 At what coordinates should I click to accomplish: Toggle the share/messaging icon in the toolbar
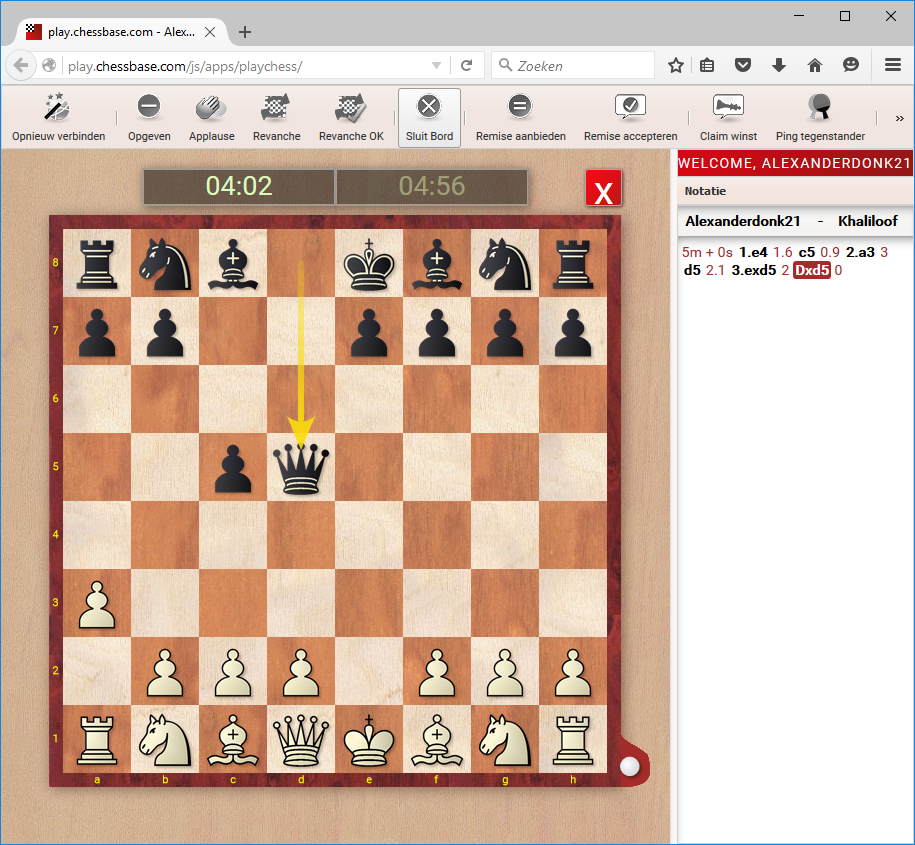851,65
